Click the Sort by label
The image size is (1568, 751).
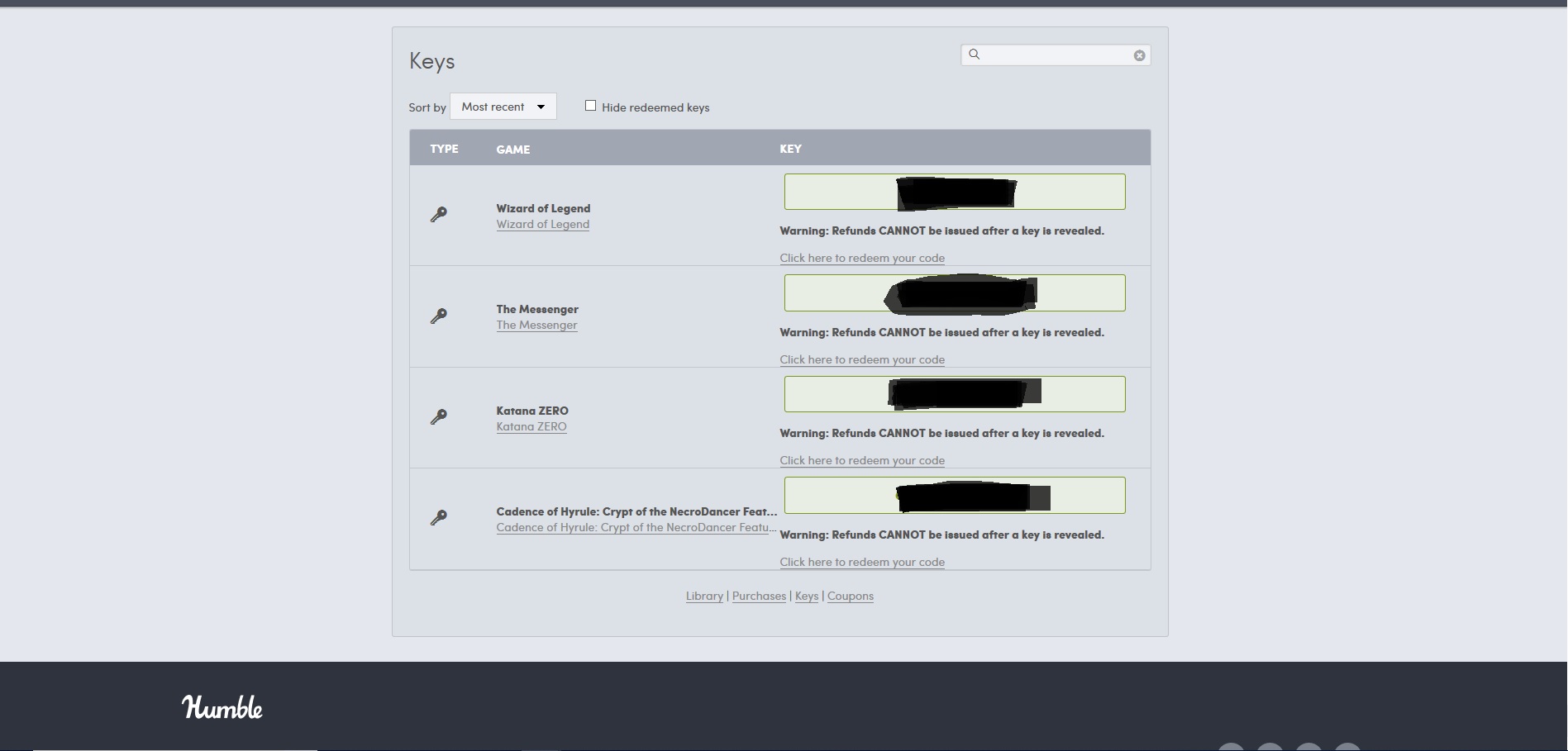tap(427, 107)
